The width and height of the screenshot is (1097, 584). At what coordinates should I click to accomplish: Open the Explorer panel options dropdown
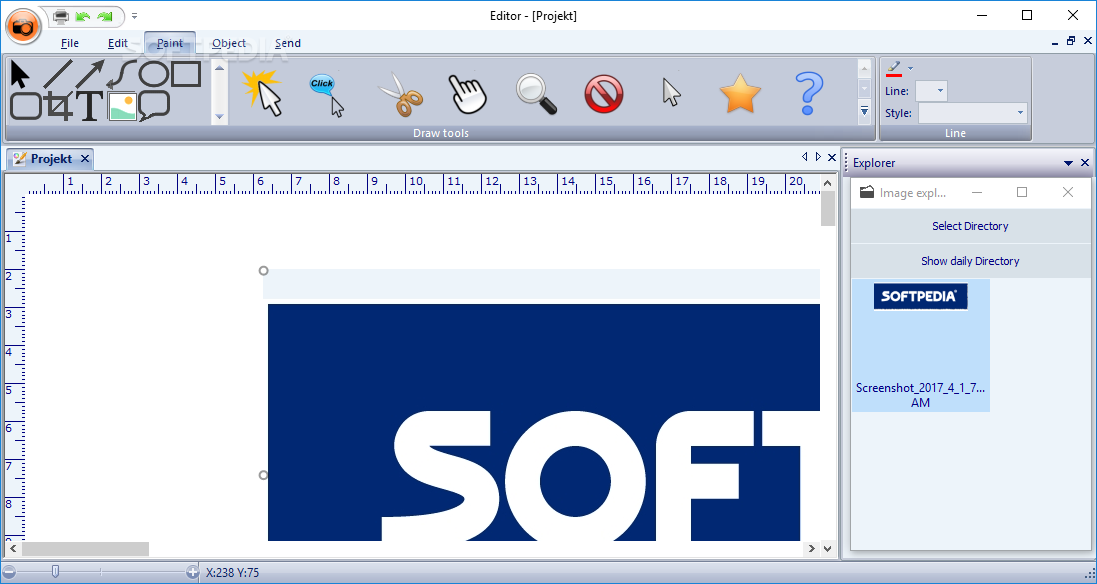tap(1068, 163)
